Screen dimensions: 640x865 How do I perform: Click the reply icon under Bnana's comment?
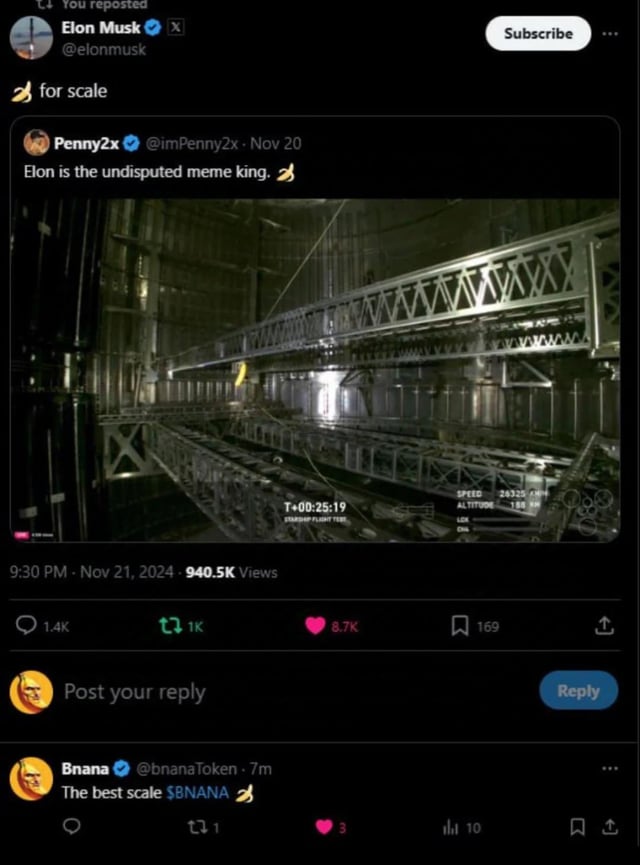click(x=71, y=827)
